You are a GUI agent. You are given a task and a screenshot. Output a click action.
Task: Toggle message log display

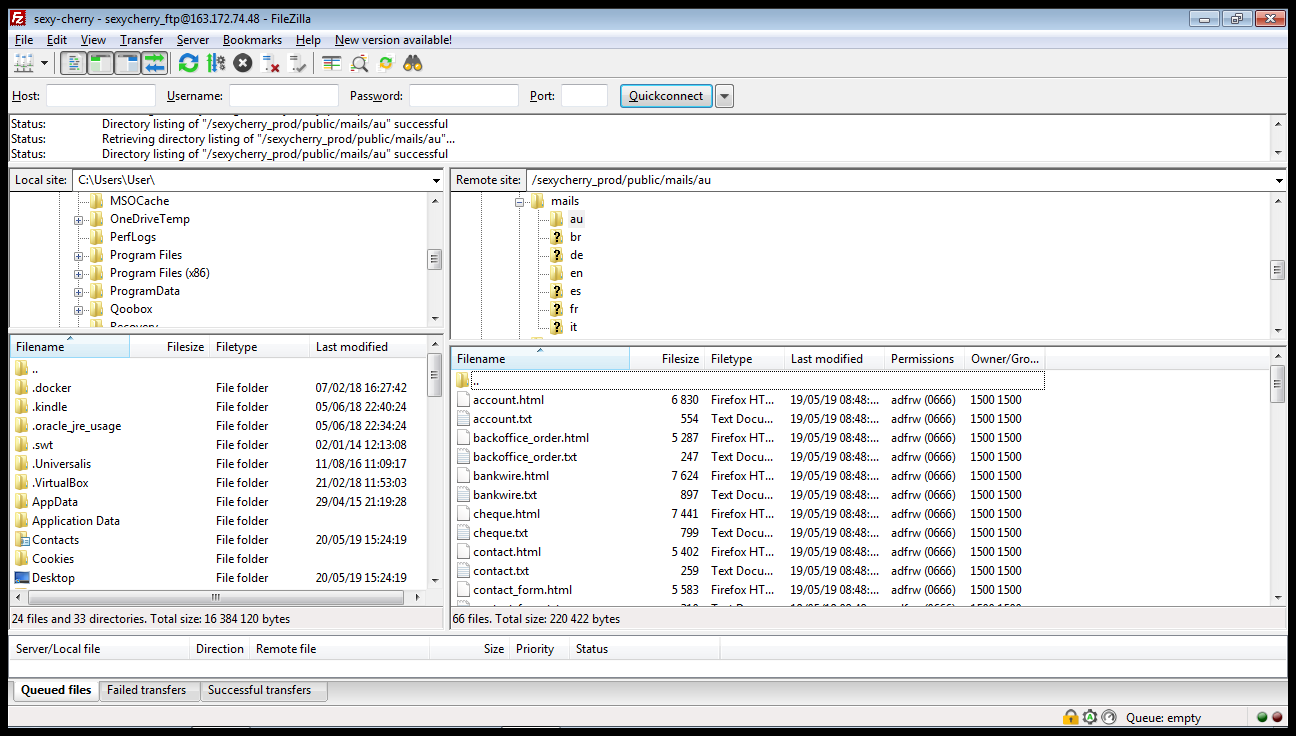pyautogui.click(x=73, y=64)
